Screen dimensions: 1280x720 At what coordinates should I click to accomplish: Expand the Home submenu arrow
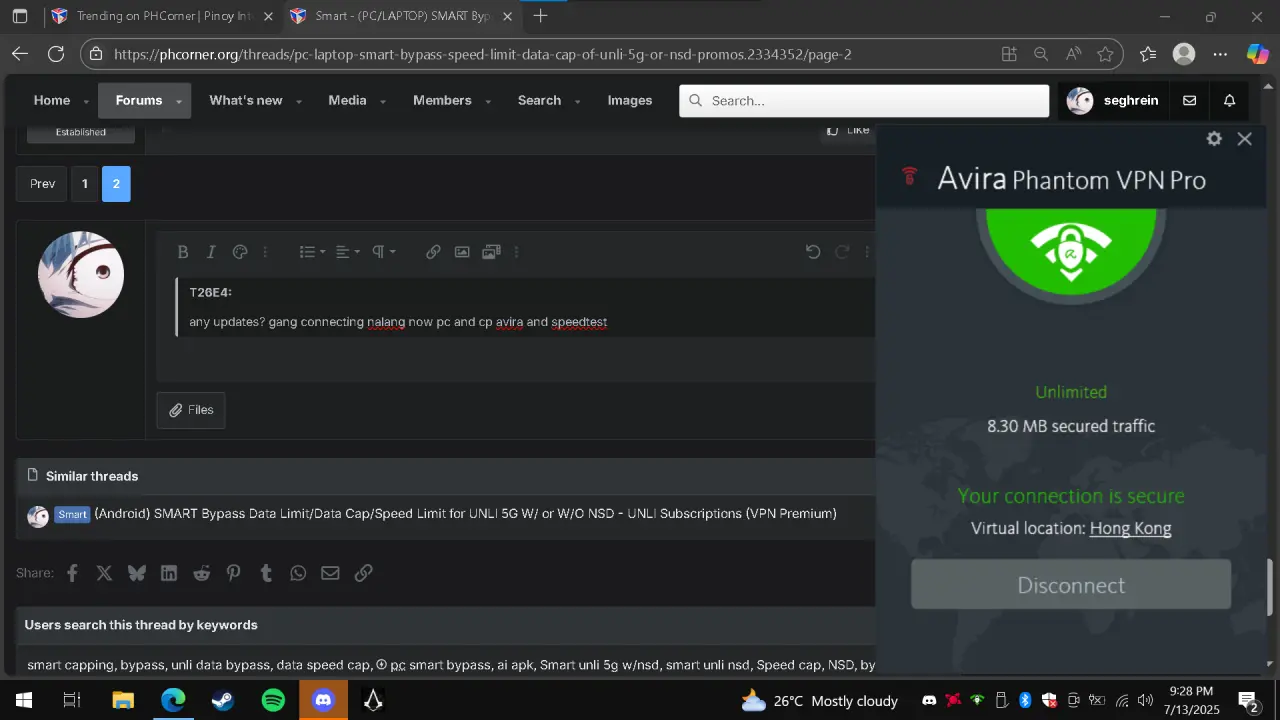coord(86,102)
